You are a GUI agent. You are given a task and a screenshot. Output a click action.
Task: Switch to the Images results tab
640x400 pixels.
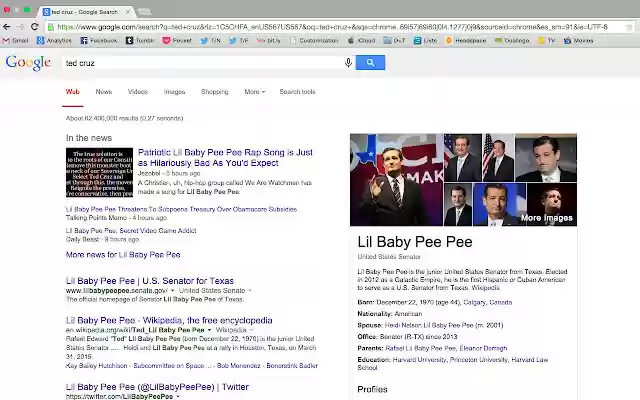[174, 92]
